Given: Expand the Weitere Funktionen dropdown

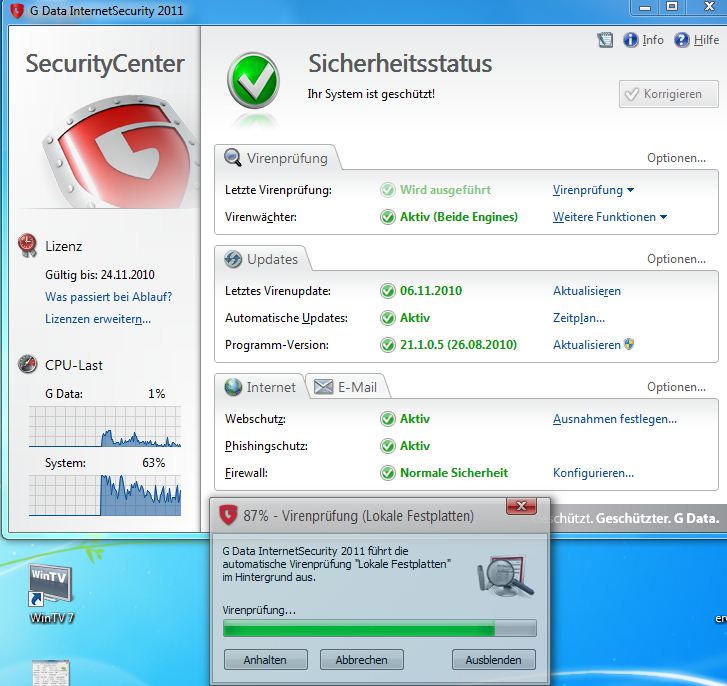Looking at the screenshot, I should click(x=610, y=217).
